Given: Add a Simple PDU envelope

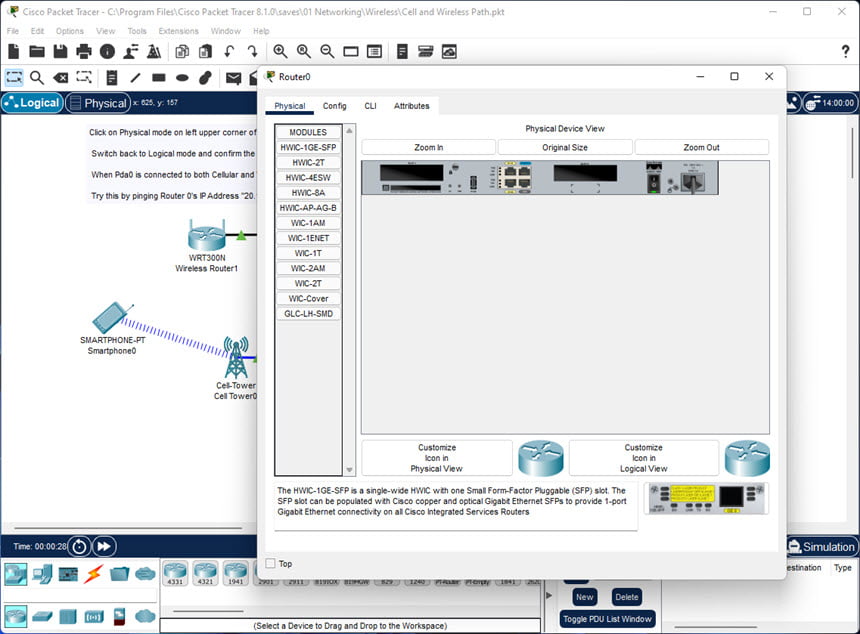Looking at the screenshot, I should point(234,78).
